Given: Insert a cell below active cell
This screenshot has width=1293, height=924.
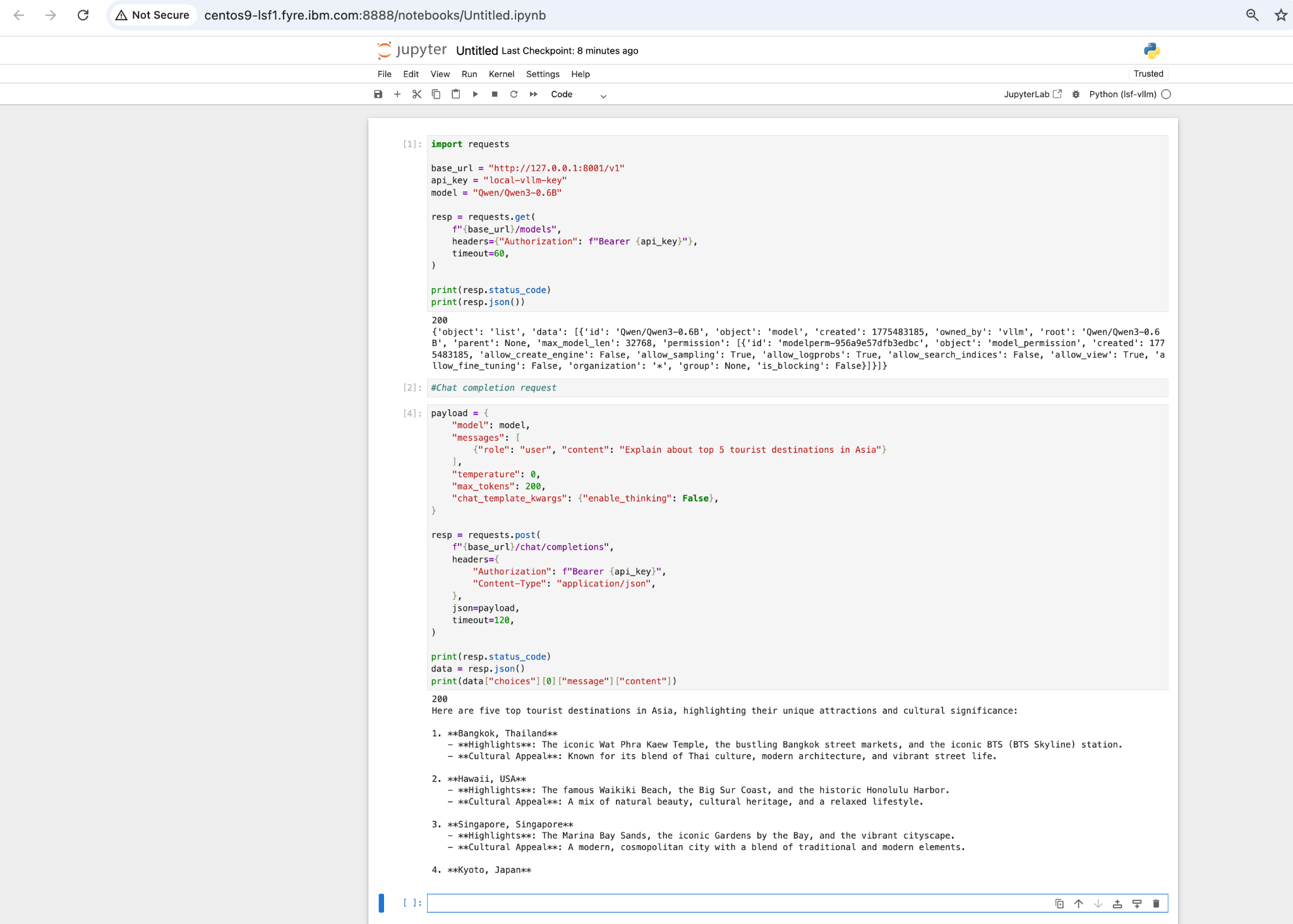Looking at the screenshot, I should coord(1137,904).
